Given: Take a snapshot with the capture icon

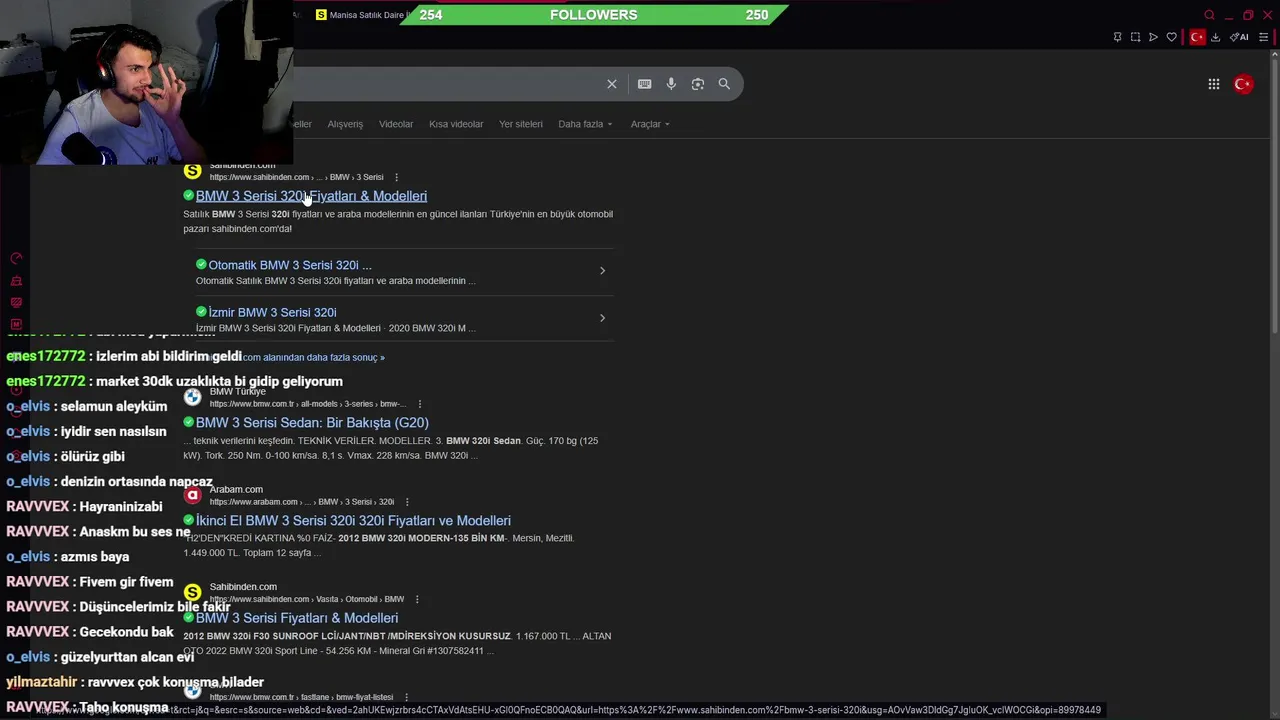Looking at the screenshot, I should coord(1135,37).
